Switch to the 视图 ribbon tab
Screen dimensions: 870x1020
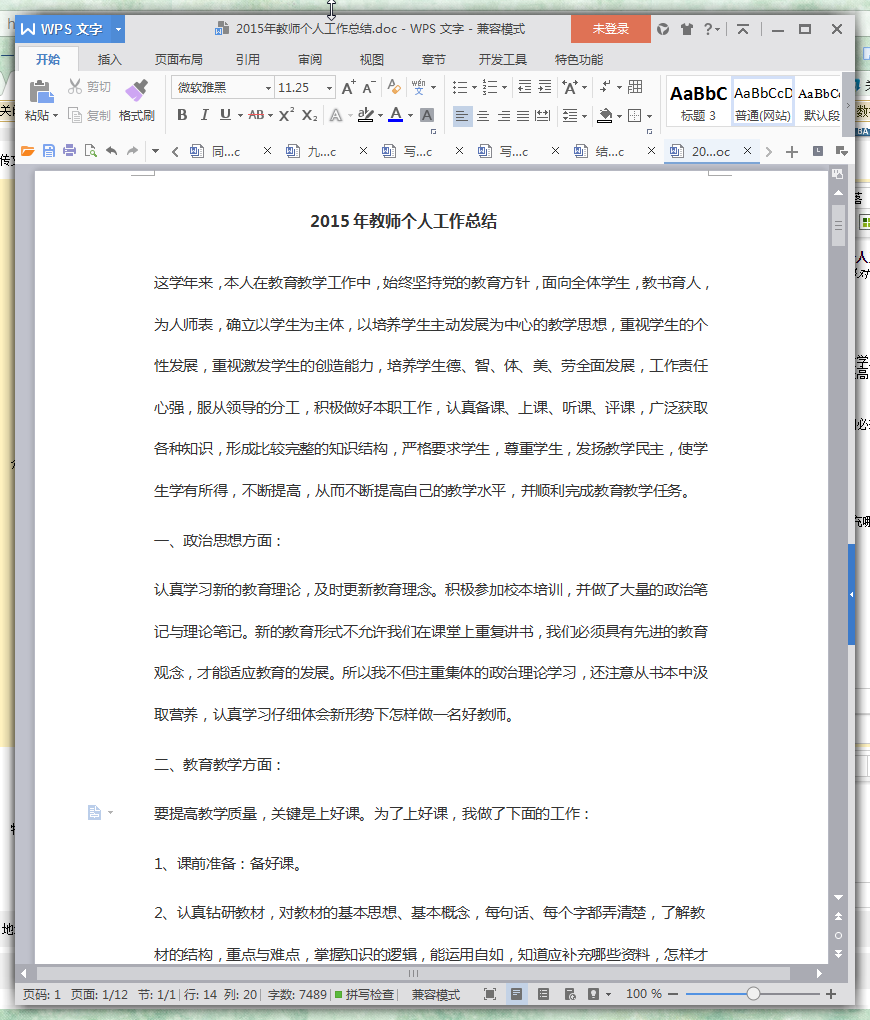coord(372,60)
